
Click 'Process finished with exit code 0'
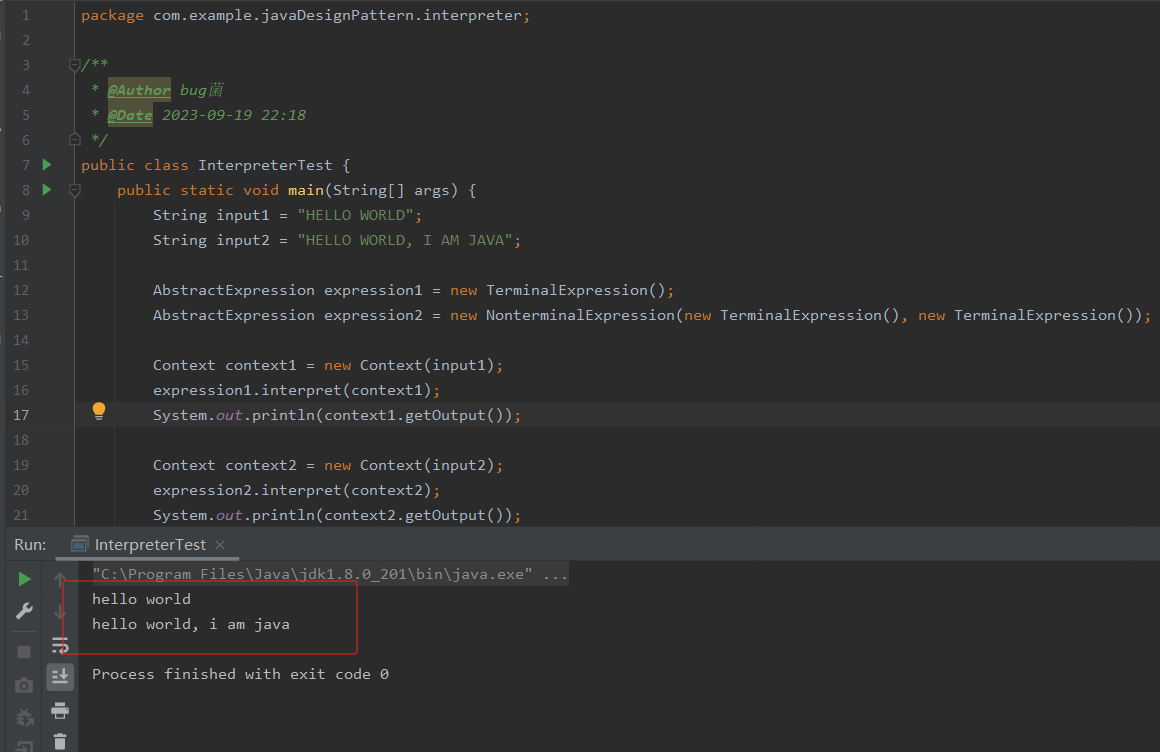(x=240, y=674)
